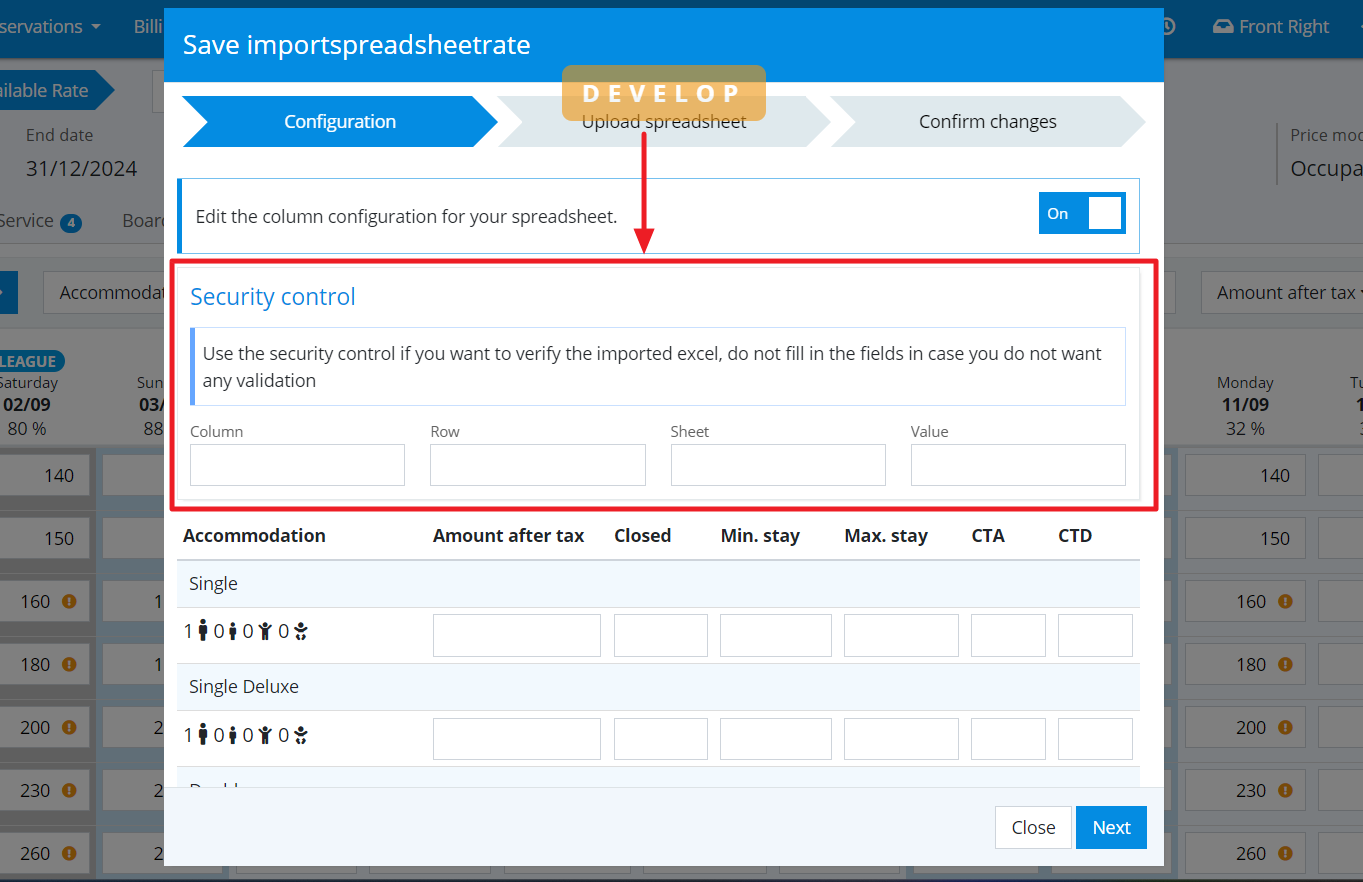Image resolution: width=1363 pixels, height=882 pixels.
Task: Select the Configuration wizard step
Action: [x=339, y=122]
